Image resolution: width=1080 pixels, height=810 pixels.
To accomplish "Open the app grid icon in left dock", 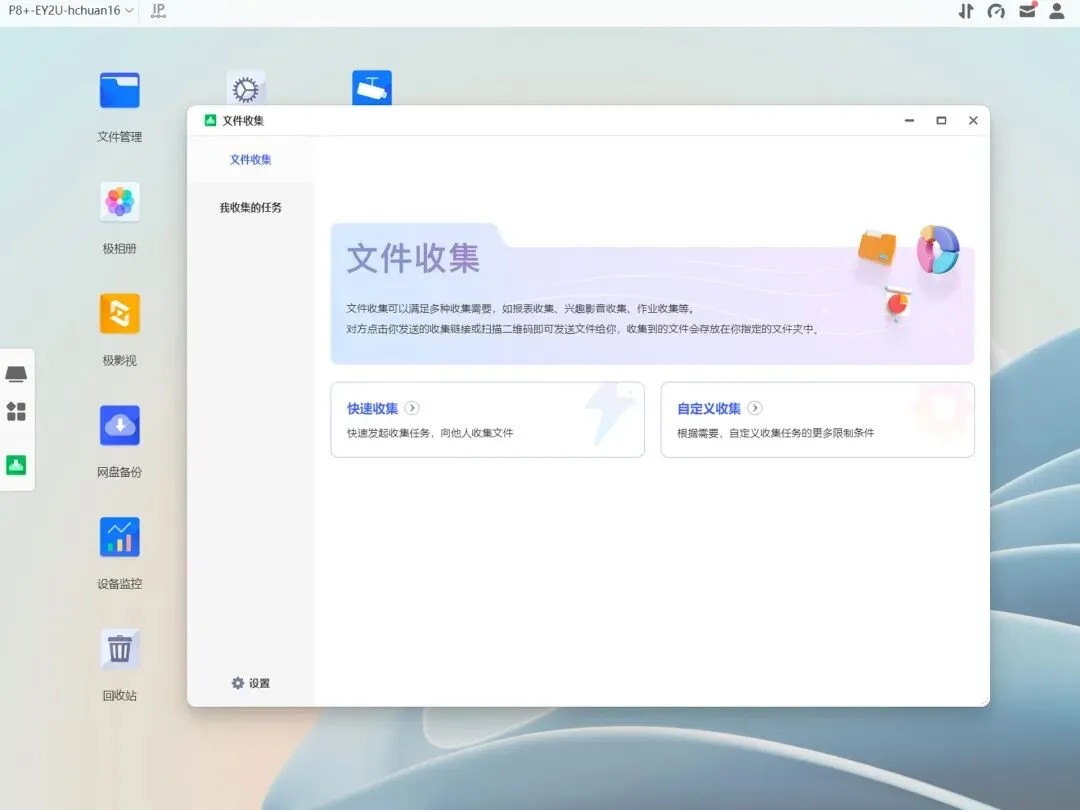I will [16, 412].
